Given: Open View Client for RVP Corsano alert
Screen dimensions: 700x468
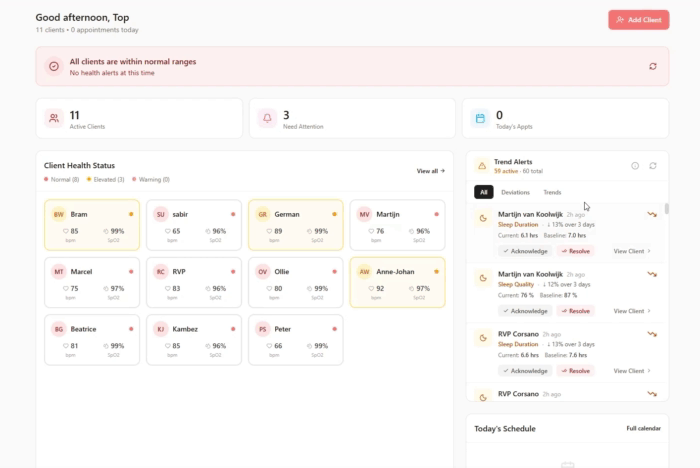Looking at the screenshot, I should coord(632,371).
